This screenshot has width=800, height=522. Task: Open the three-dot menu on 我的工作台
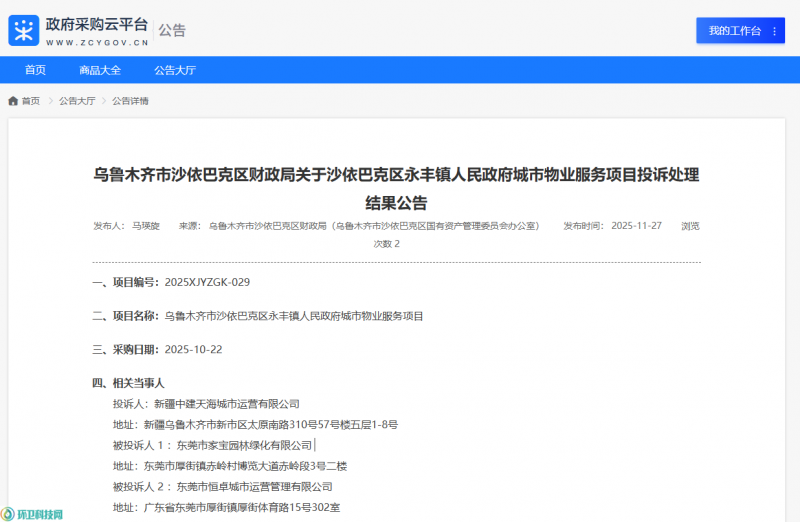(x=774, y=31)
